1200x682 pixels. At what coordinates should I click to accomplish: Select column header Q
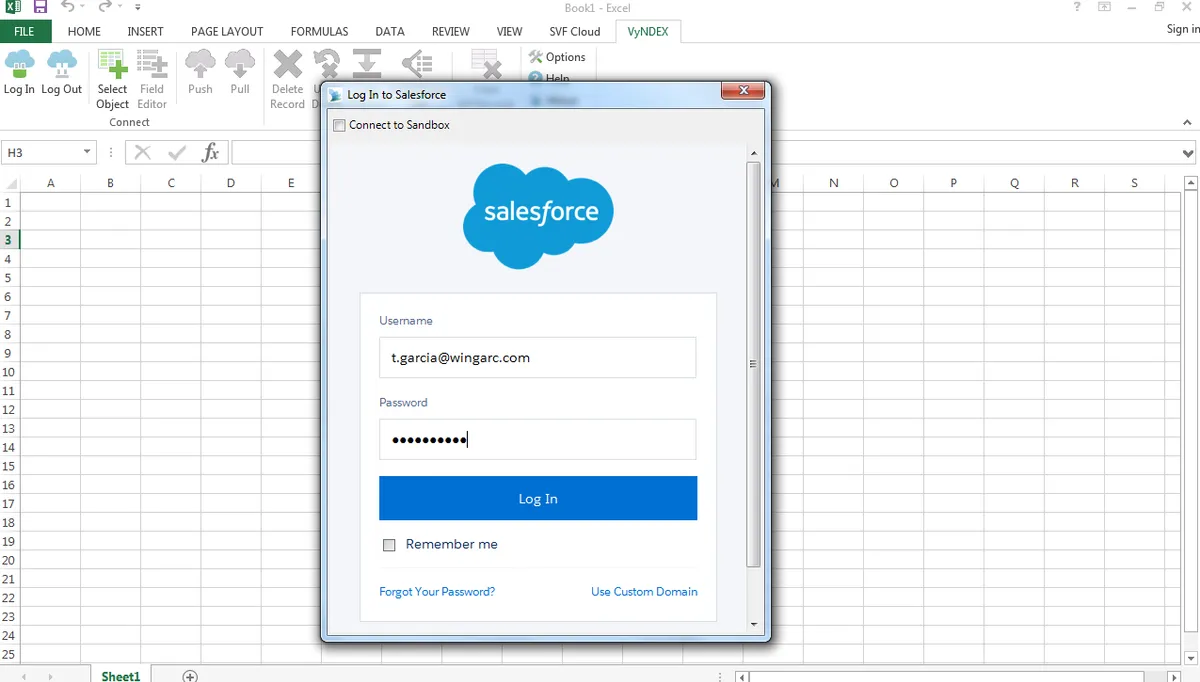coord(1015,183)
